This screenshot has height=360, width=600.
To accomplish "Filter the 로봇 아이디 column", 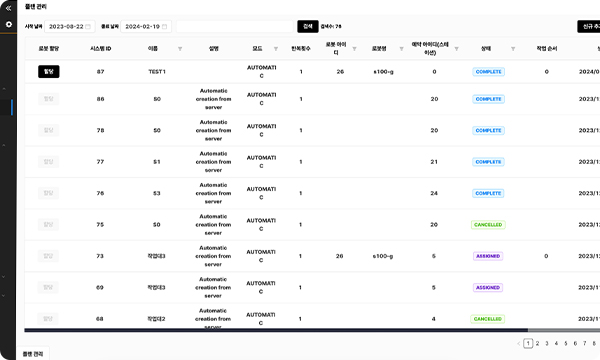I will [354, 49].
